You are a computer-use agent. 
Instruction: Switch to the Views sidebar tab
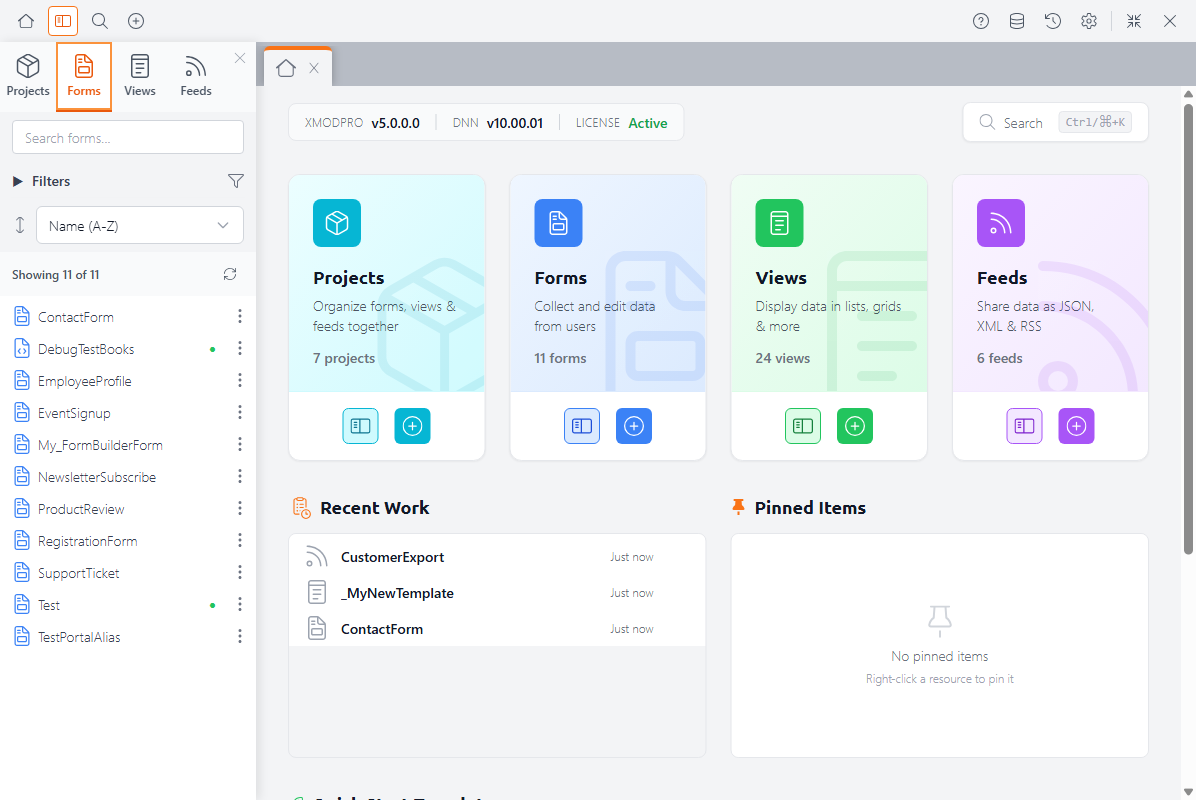pyautogui.click(x=140, y=76)
